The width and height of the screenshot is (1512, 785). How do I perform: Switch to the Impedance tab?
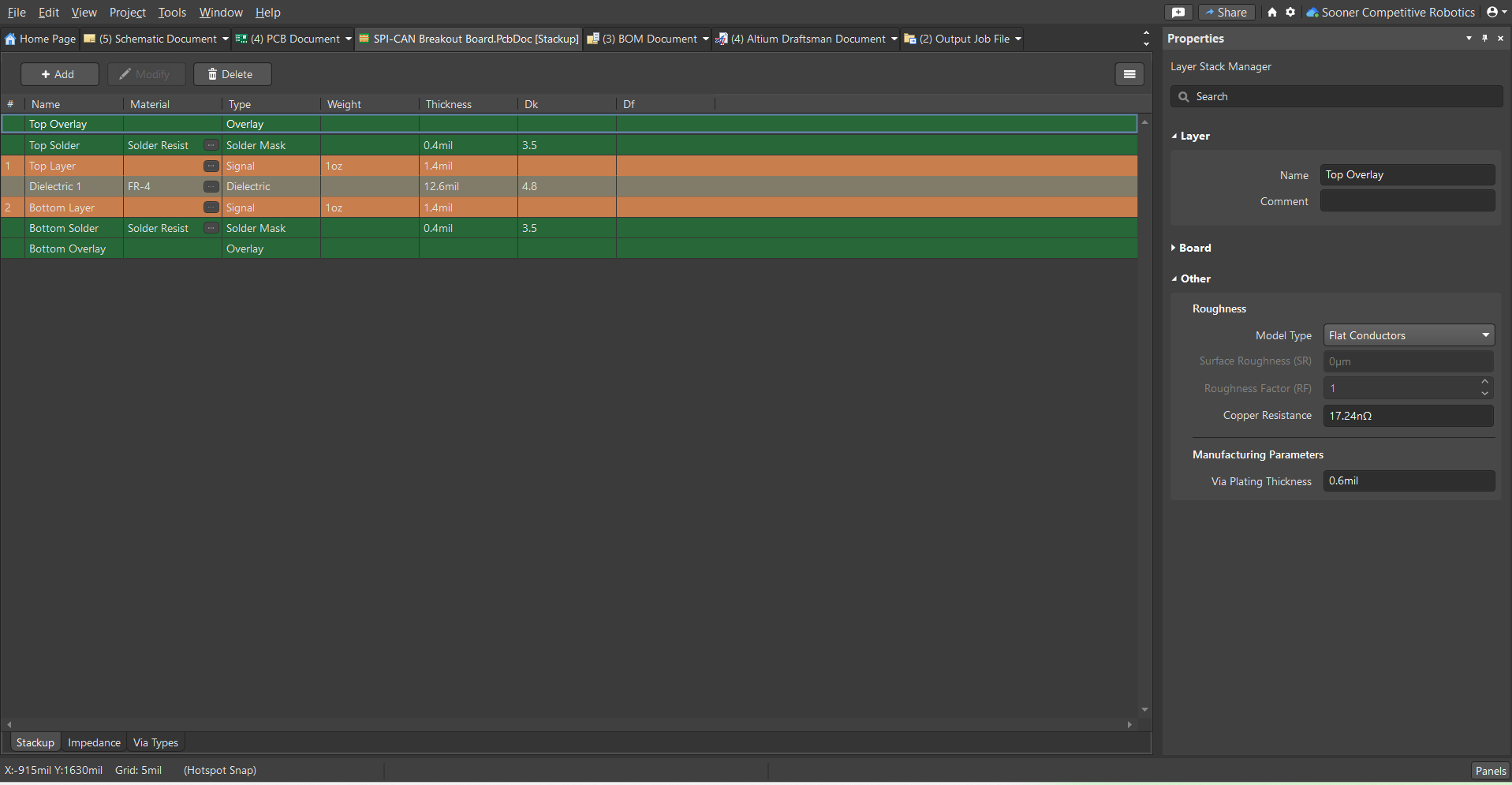click(x=94, y=742)
